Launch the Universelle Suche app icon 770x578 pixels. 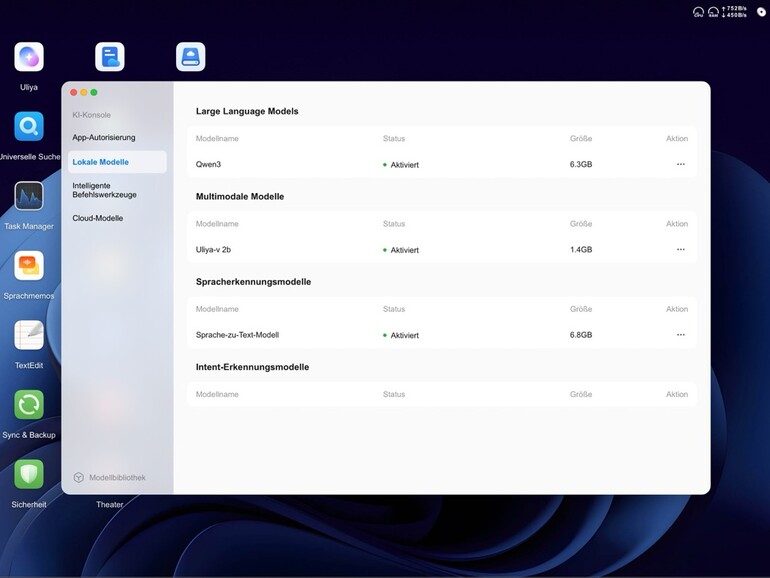point(29,127)
